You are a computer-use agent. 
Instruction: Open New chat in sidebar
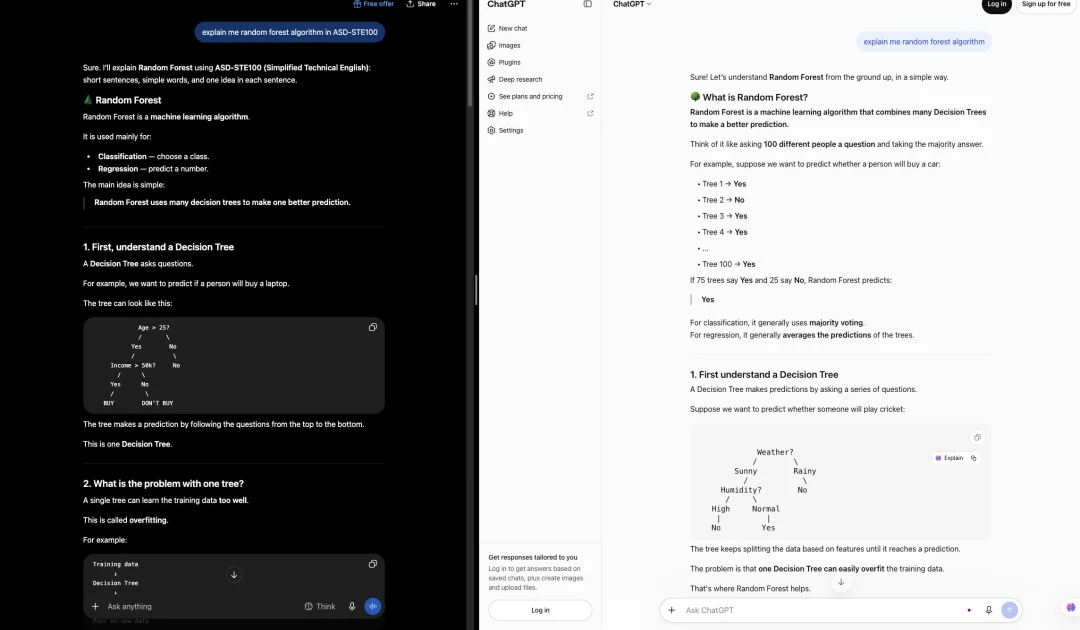508,28
